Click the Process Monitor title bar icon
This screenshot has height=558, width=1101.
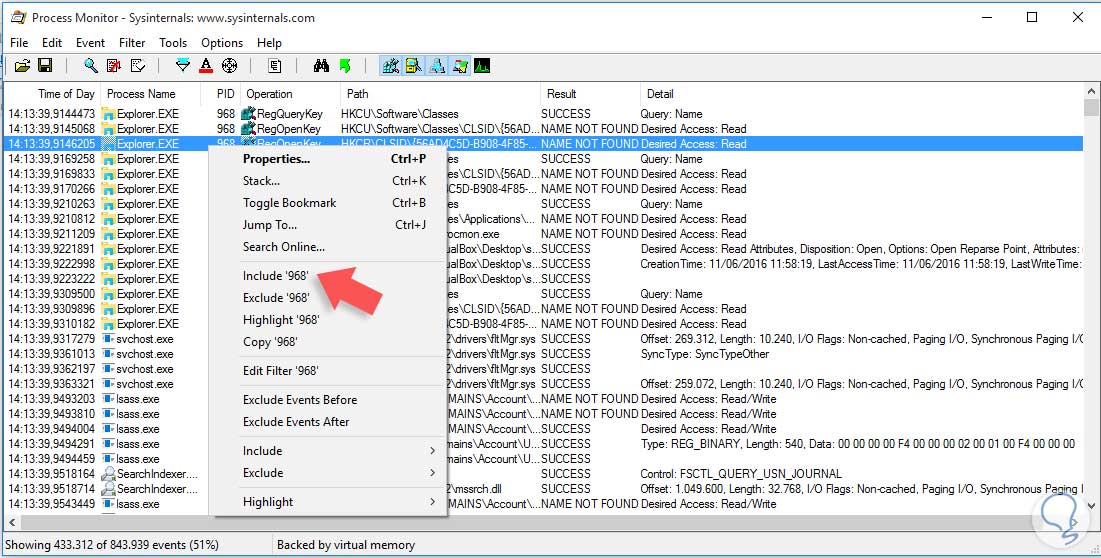tap(18, 18)
